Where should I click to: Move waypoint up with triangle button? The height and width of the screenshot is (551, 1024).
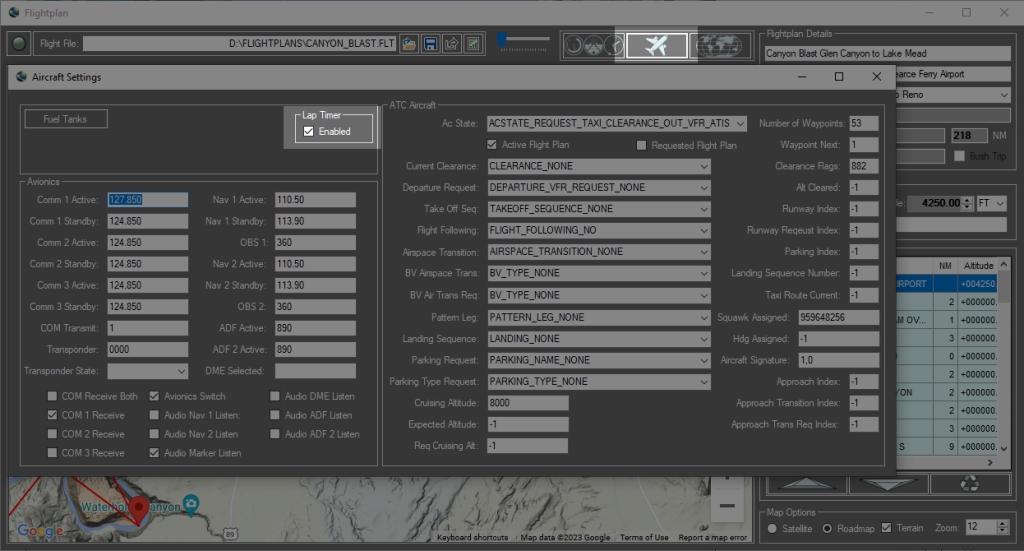tap(807, 484)
